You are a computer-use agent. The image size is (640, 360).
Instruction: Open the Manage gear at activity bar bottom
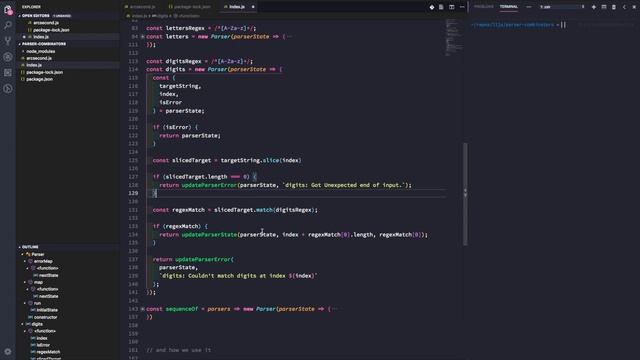[8, 351]
